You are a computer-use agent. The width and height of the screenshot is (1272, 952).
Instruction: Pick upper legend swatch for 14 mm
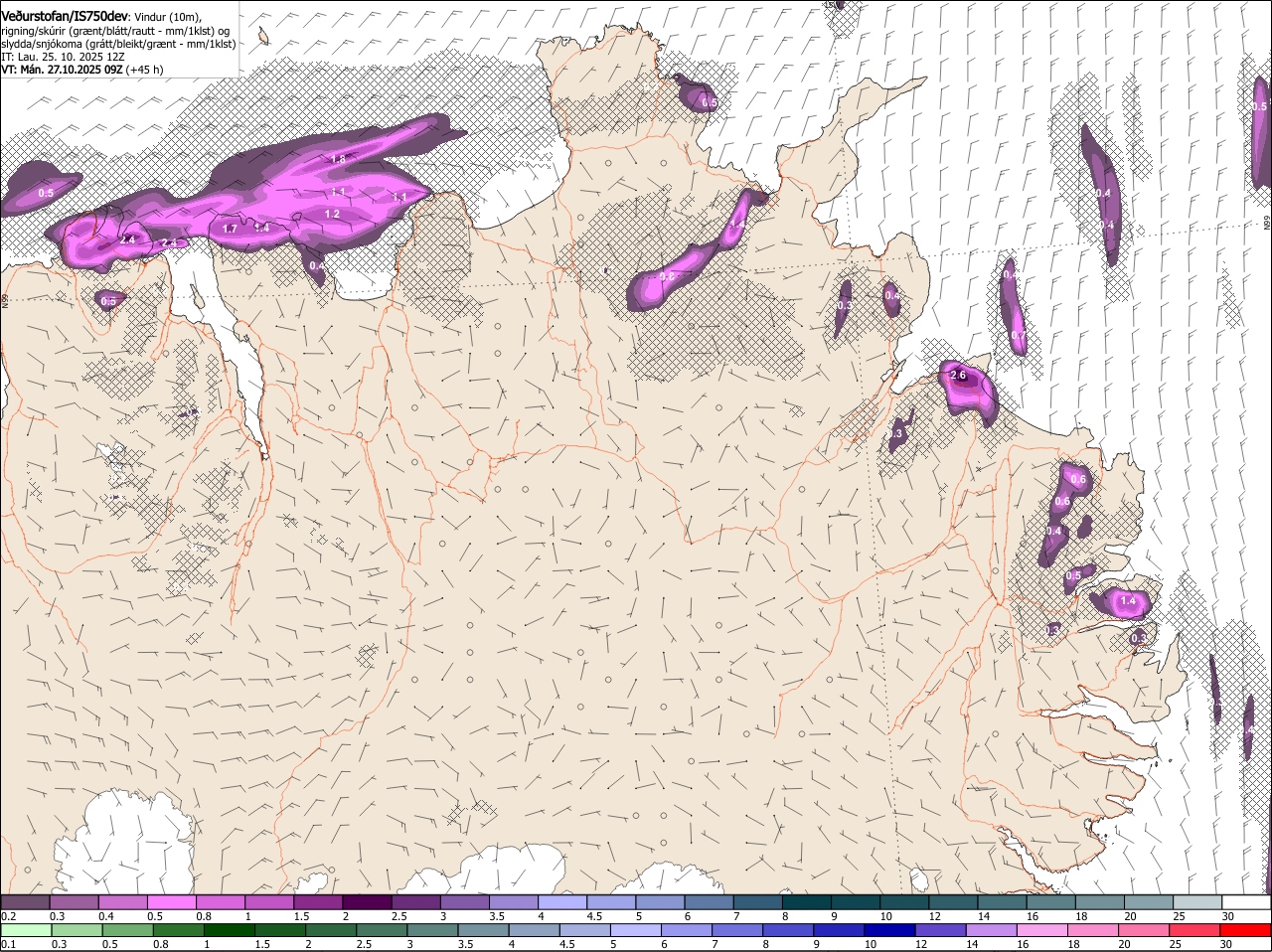click(1003, 901)
